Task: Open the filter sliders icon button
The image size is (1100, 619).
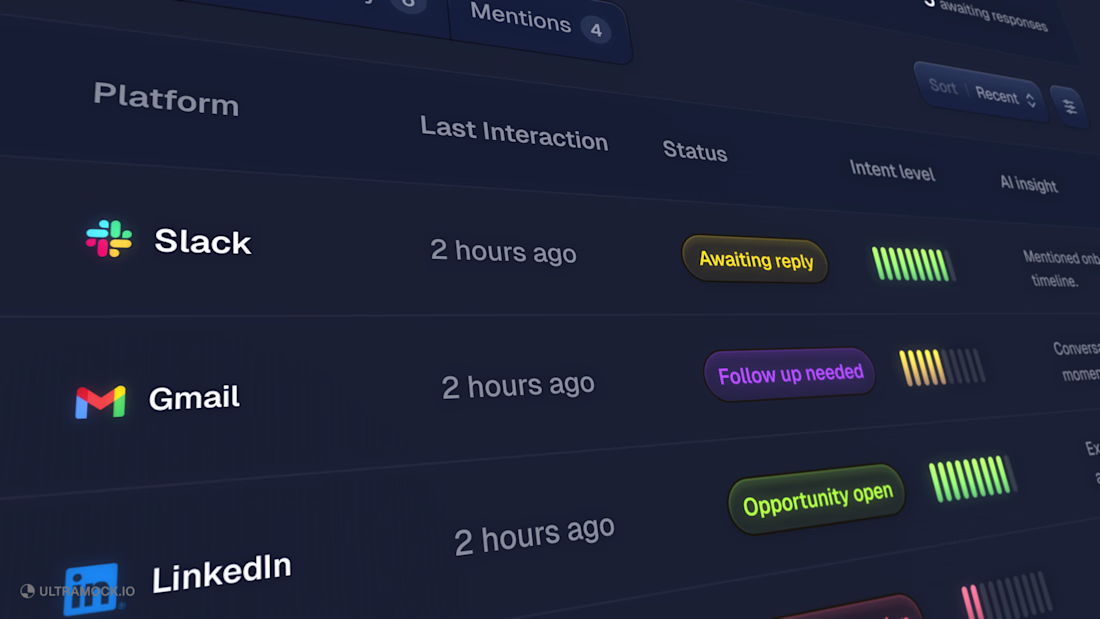Action: click(x=1069, y=107)
